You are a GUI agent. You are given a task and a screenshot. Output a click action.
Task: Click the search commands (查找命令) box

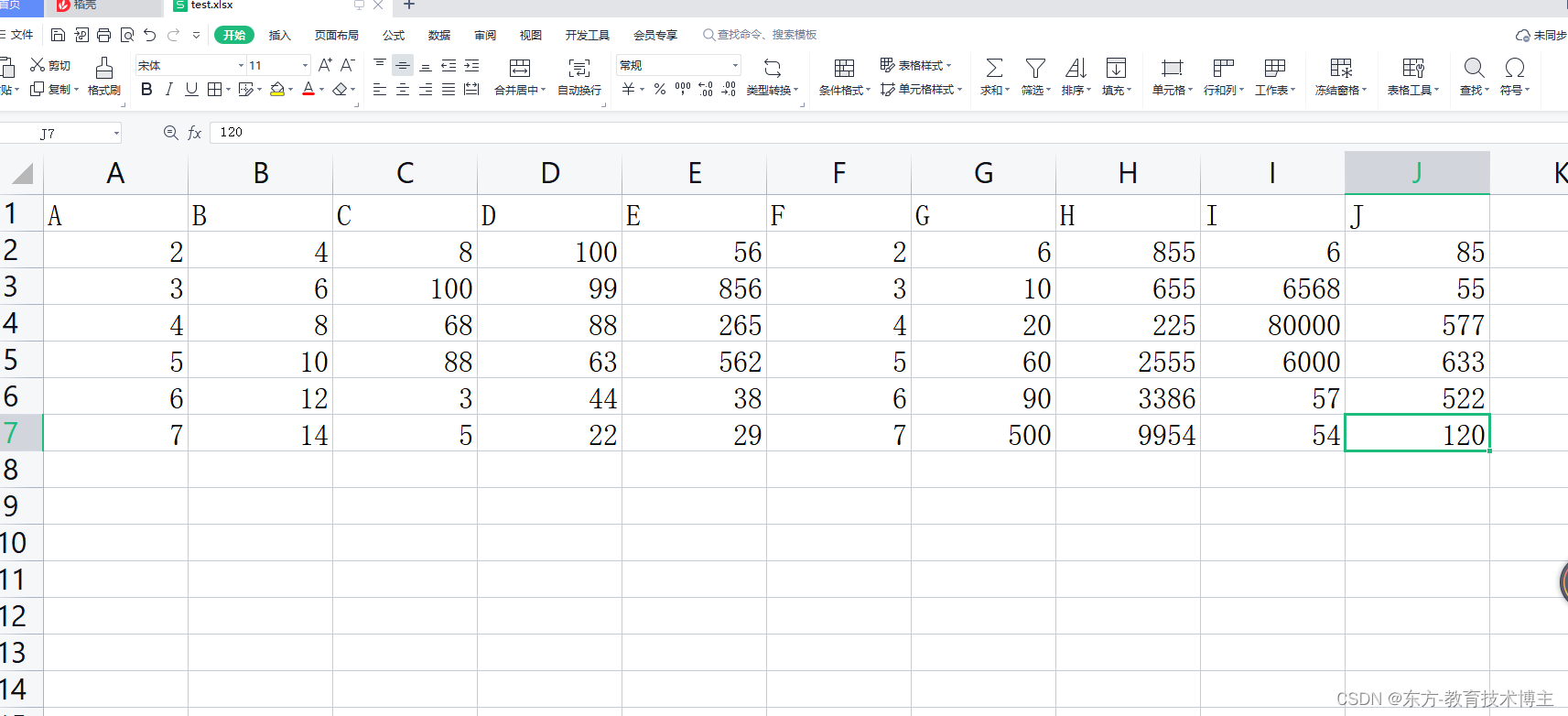(761, 35)
